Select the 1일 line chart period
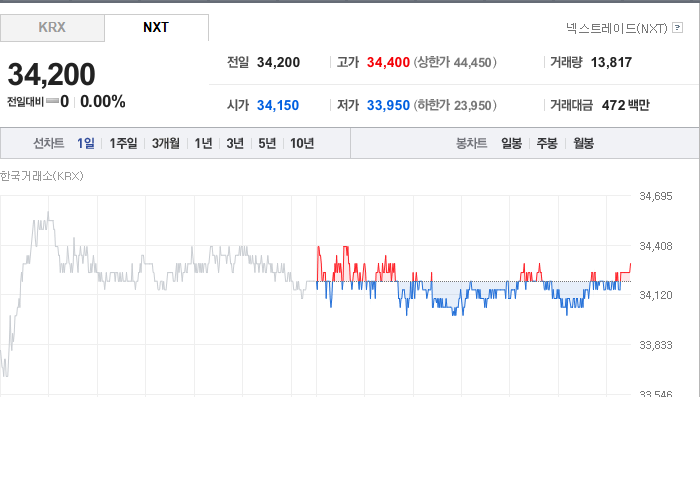 click(86, 143)
